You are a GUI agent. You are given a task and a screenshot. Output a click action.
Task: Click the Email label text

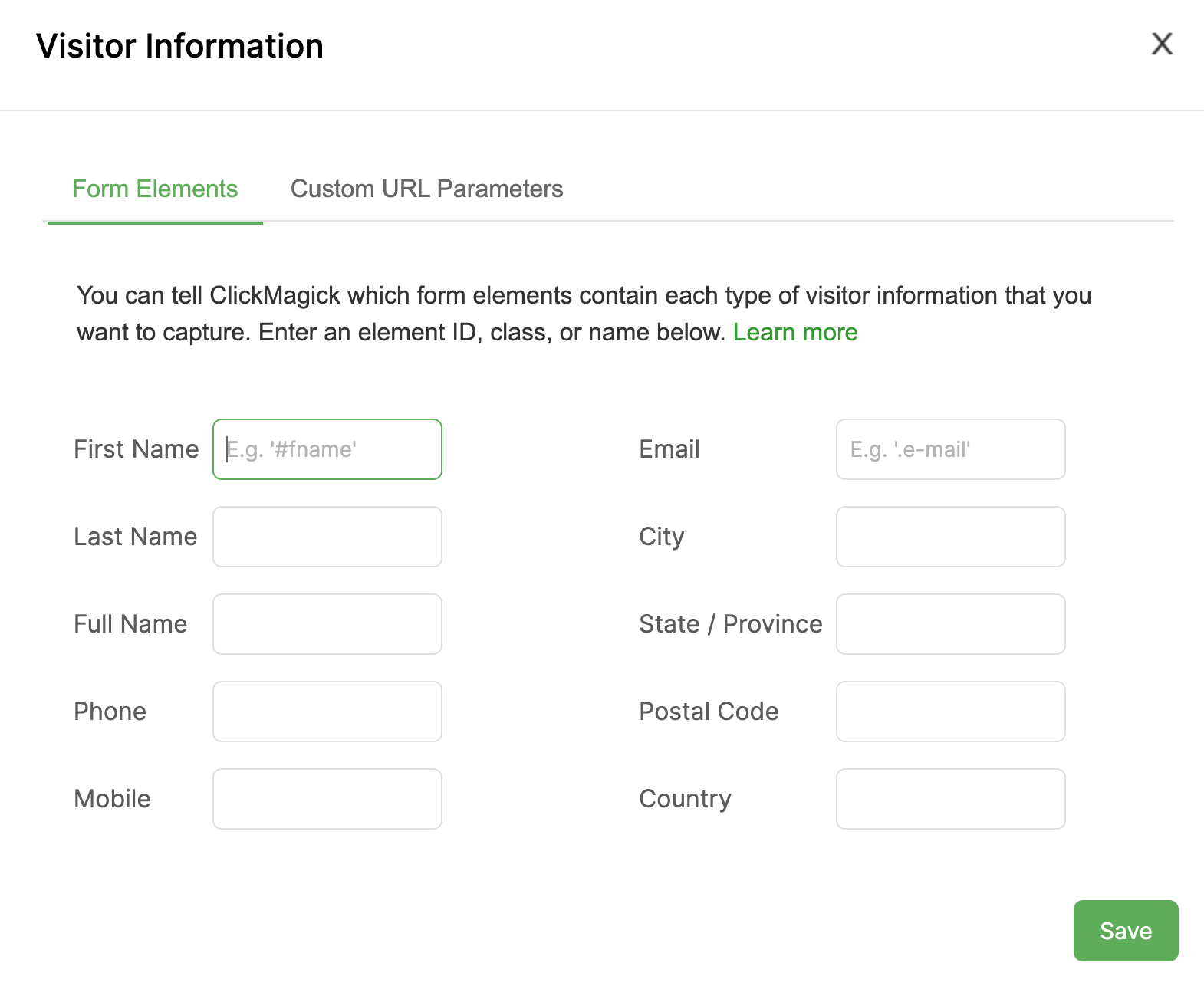click(669, 449)
